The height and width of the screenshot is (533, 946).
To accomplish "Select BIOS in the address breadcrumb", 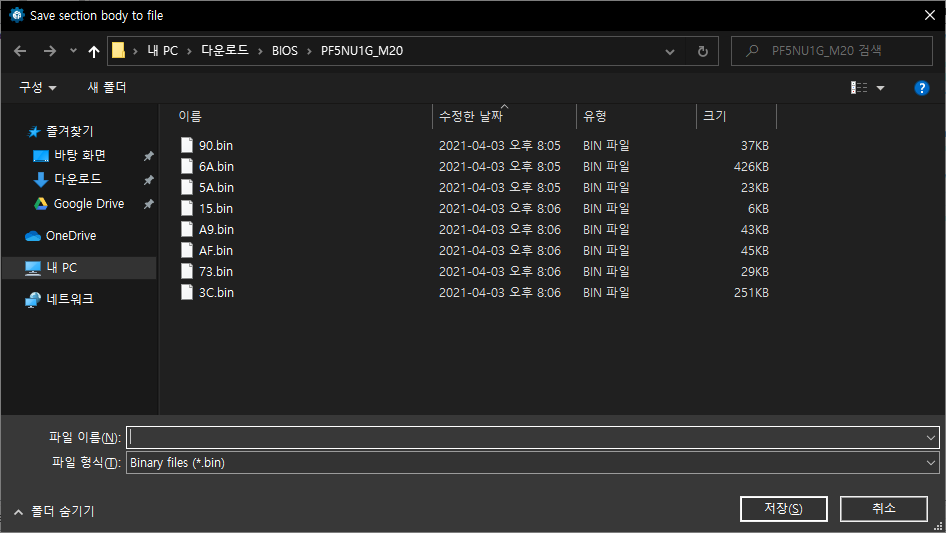I will point(285,51).
